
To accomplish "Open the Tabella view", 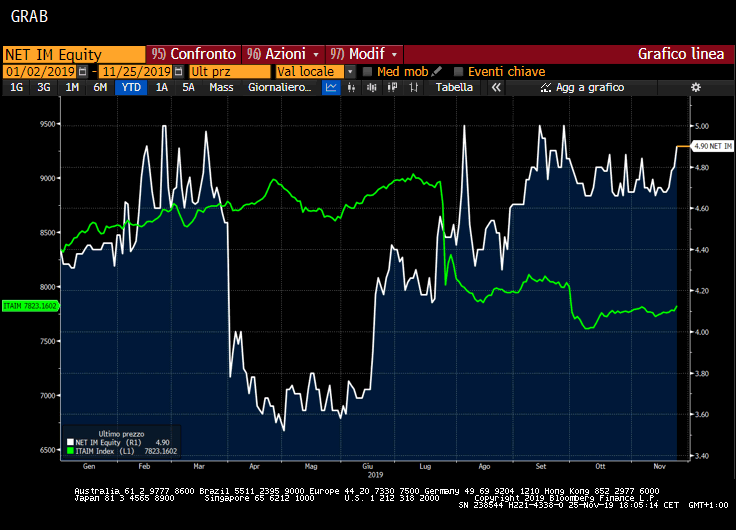I will click(453, 87).
